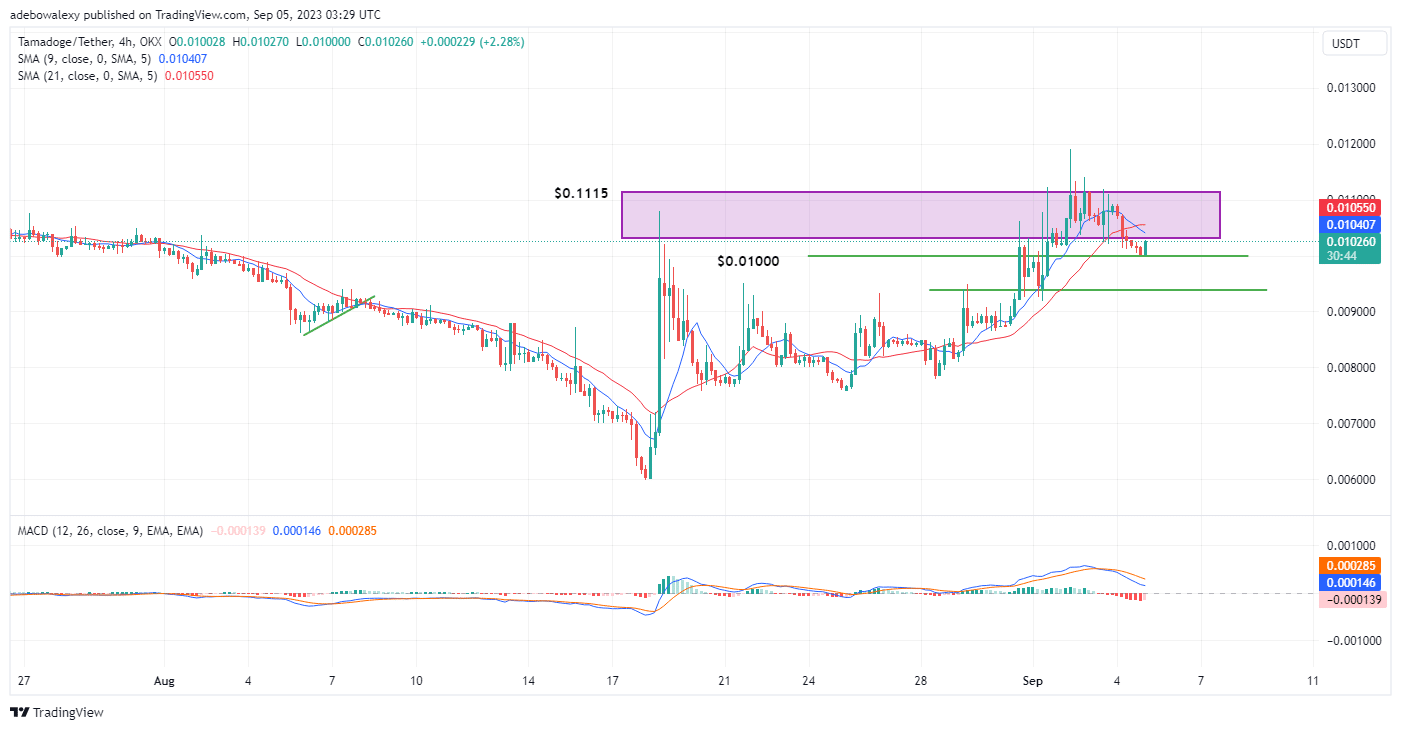Click the 0.006000 price axis label
The image size is (1401, 730).
click(x=1352, y=480)
